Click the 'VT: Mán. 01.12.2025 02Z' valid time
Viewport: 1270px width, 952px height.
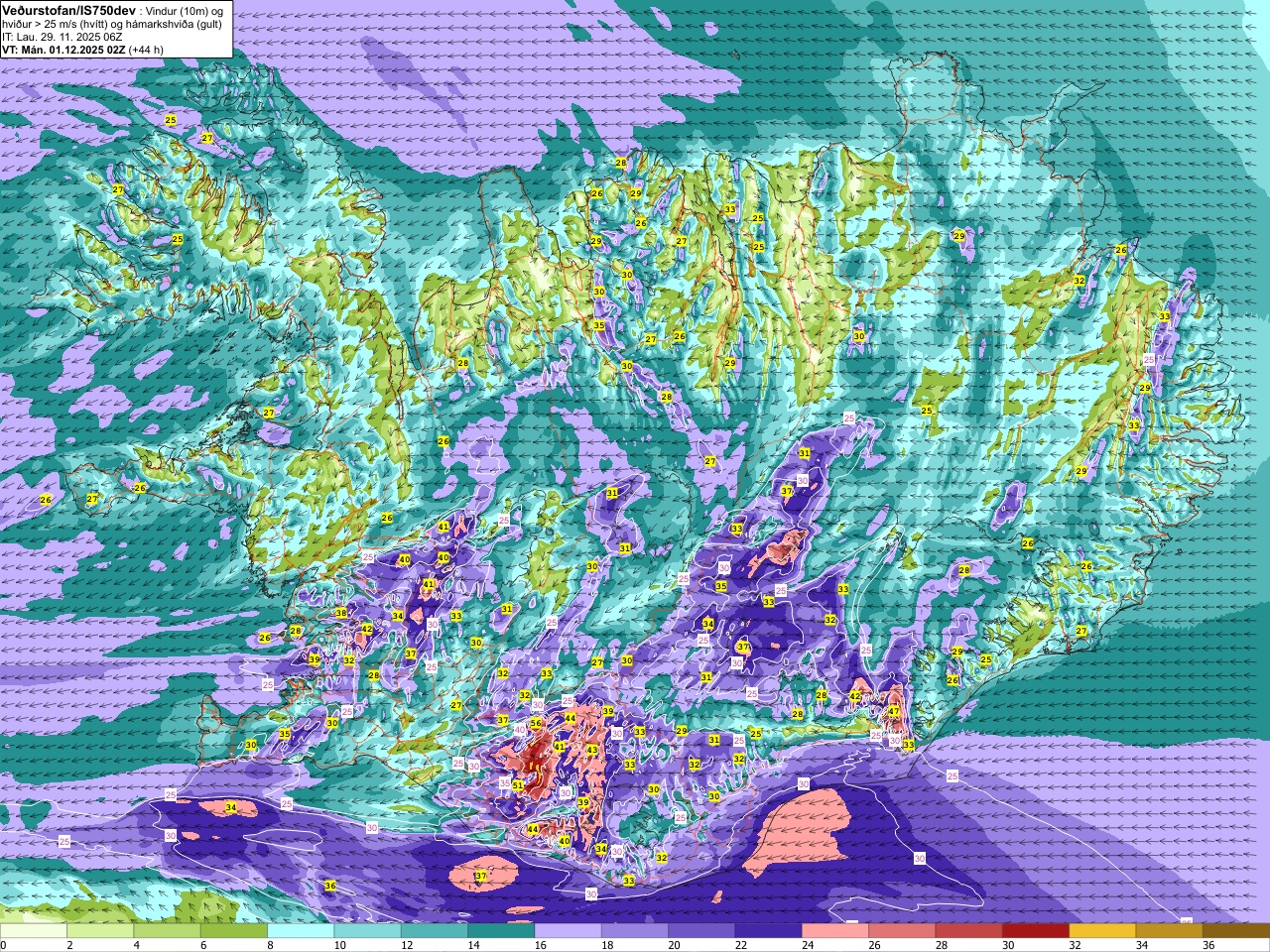pyautogui.click(x=63, y=50)
